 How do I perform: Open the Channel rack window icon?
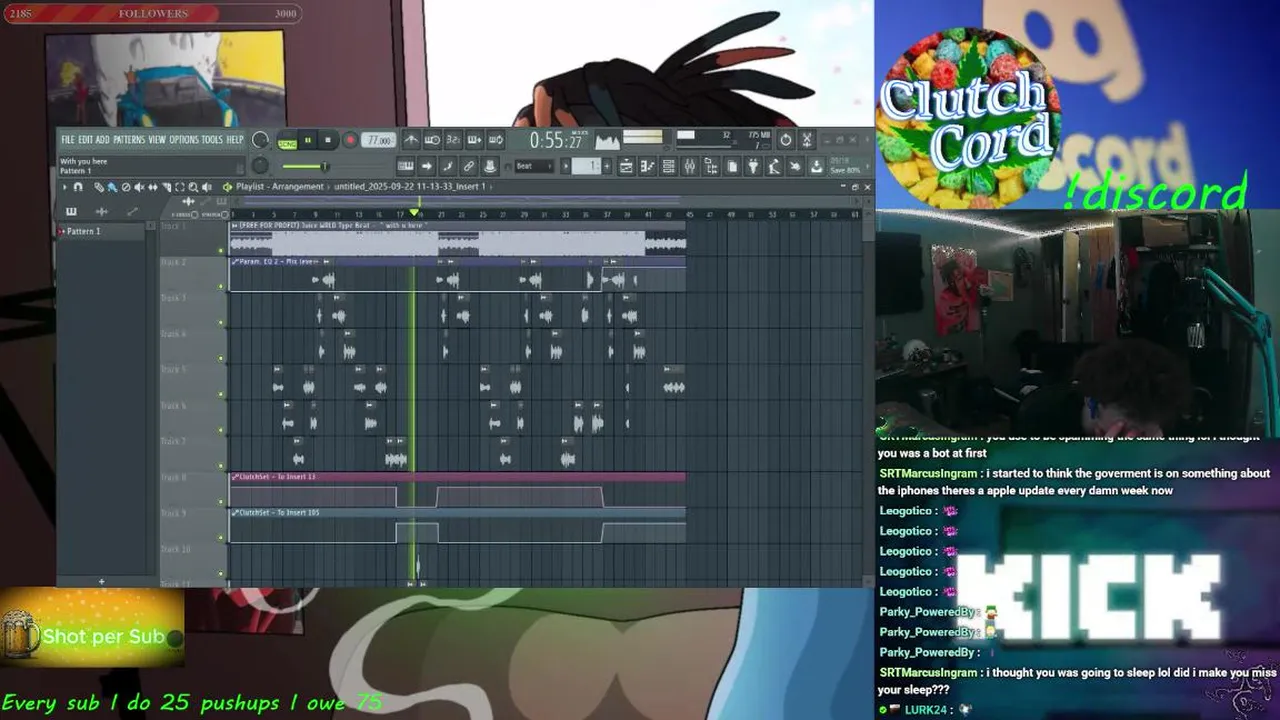click(669, 166)
